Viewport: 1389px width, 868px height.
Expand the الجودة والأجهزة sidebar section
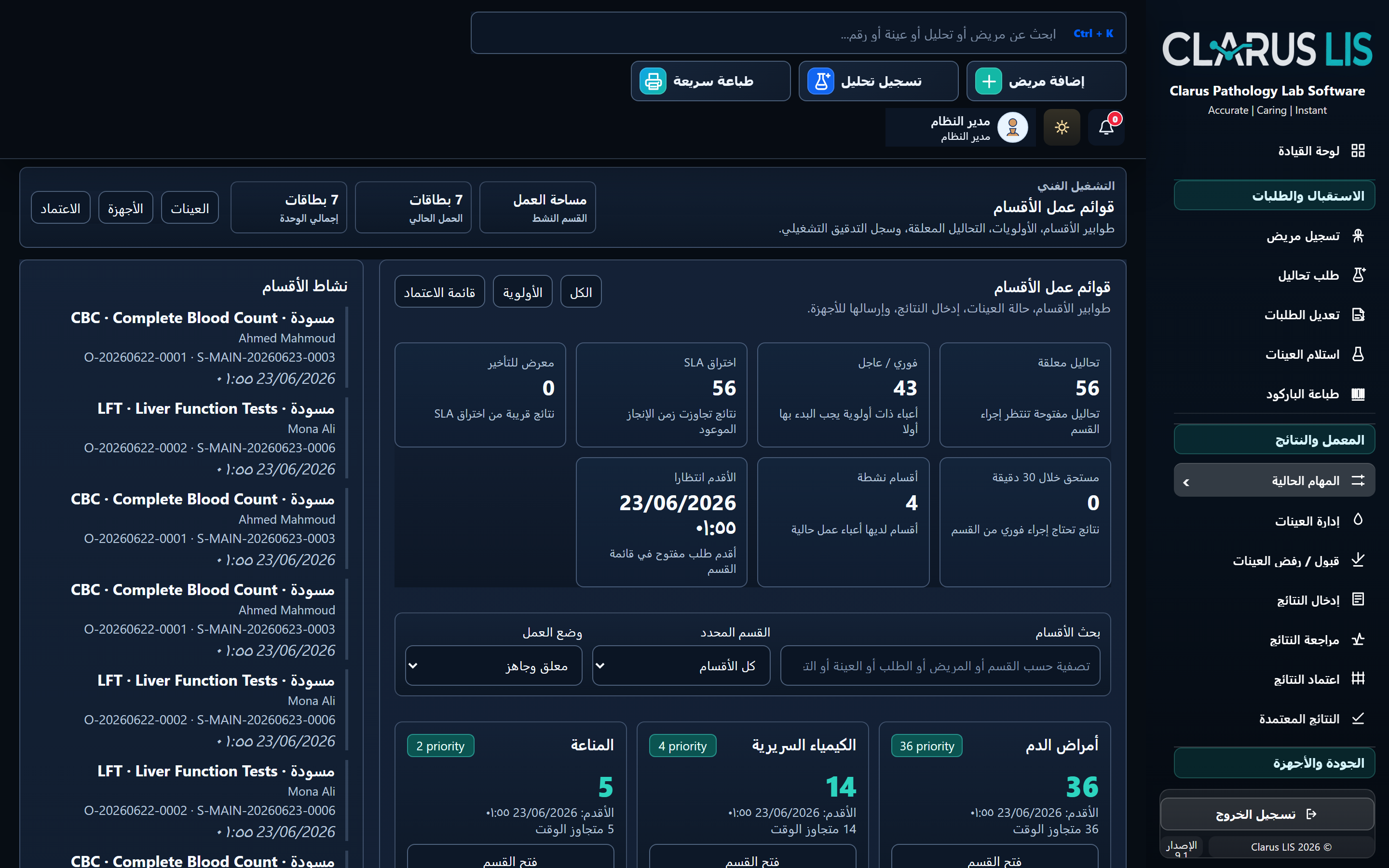tap(1274, 763)
